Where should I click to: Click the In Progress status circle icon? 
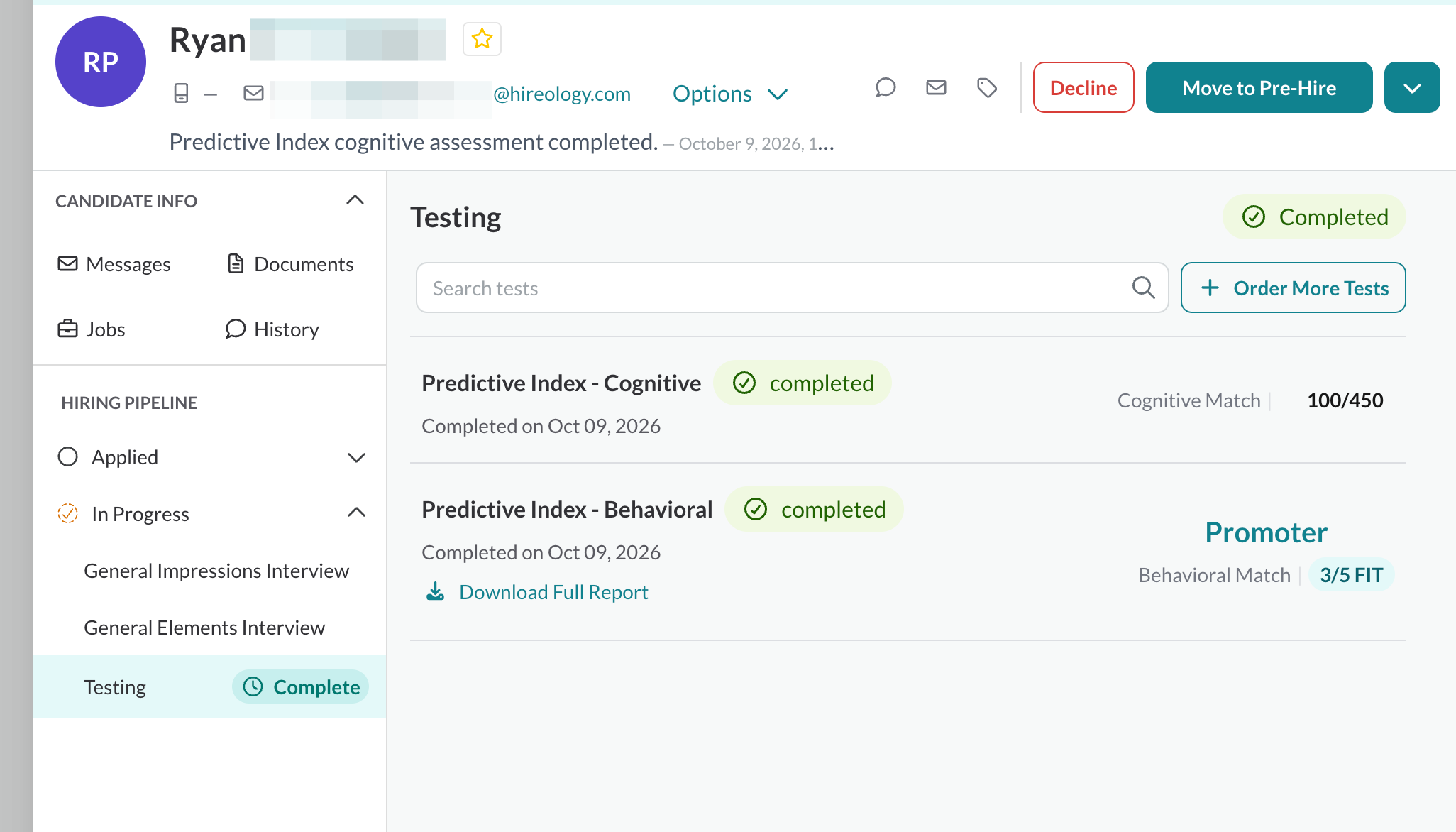coord(67,513)
